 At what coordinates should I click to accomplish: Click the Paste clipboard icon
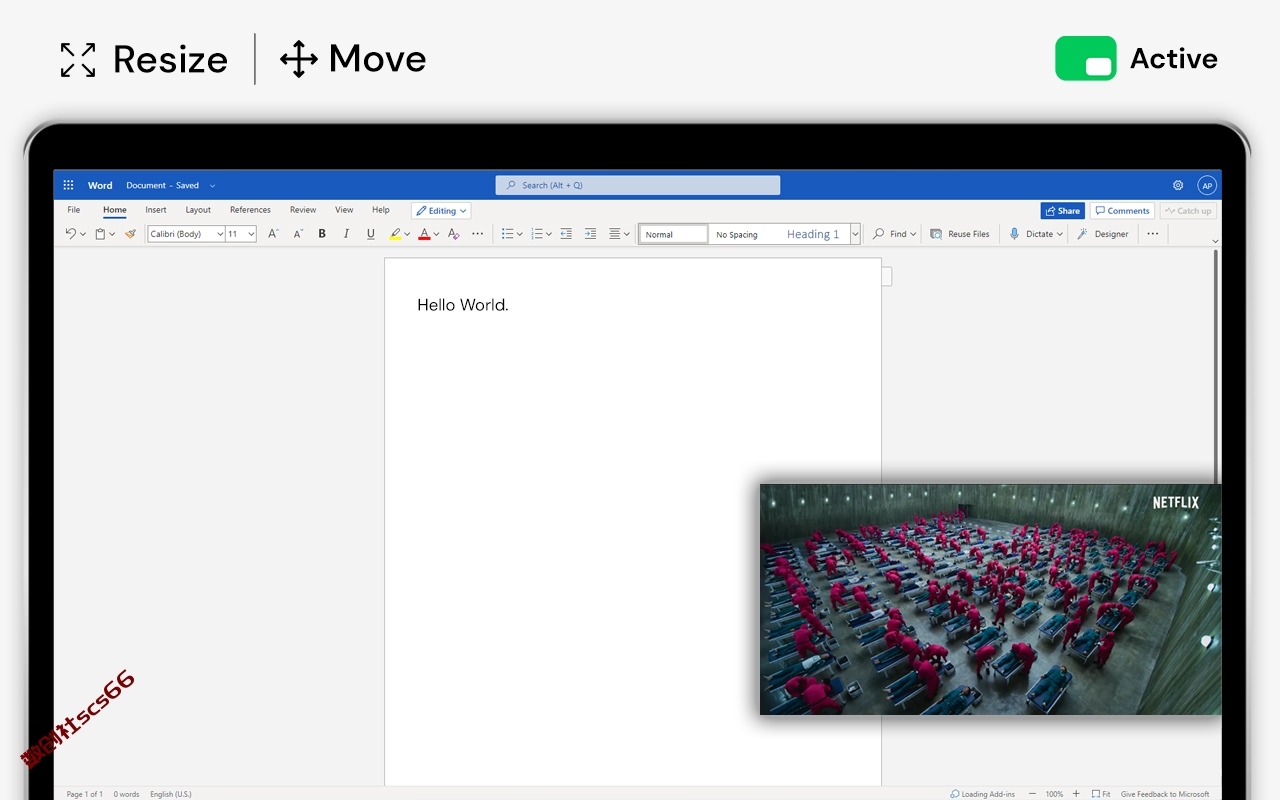click(x=100, y=234)
